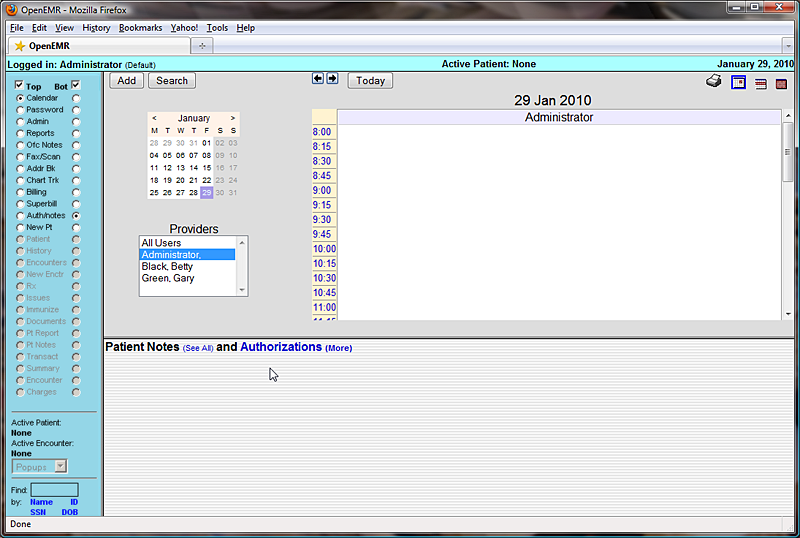Select Admin top radio button
The image size is (800, 538).
click(x=20, y=121)
